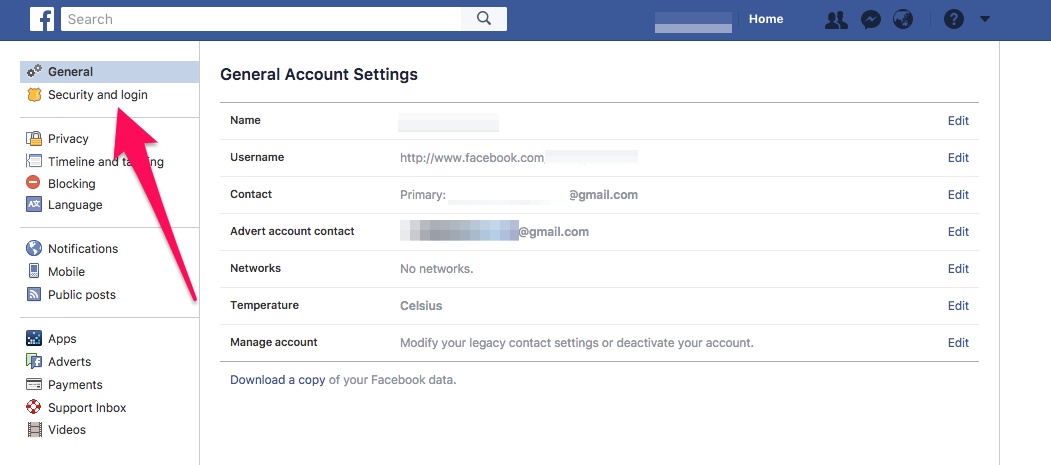Click the General gears icon in sidebar

[x=34, y=71]
